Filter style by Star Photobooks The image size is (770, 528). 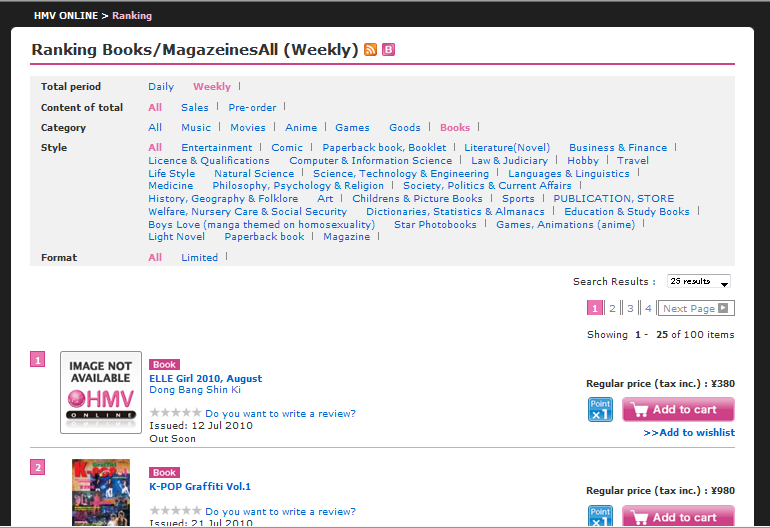point(435,225)
